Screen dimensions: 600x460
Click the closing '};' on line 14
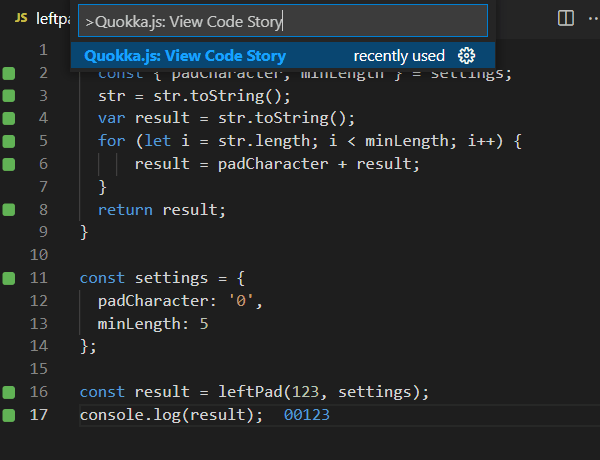point(88,346)
